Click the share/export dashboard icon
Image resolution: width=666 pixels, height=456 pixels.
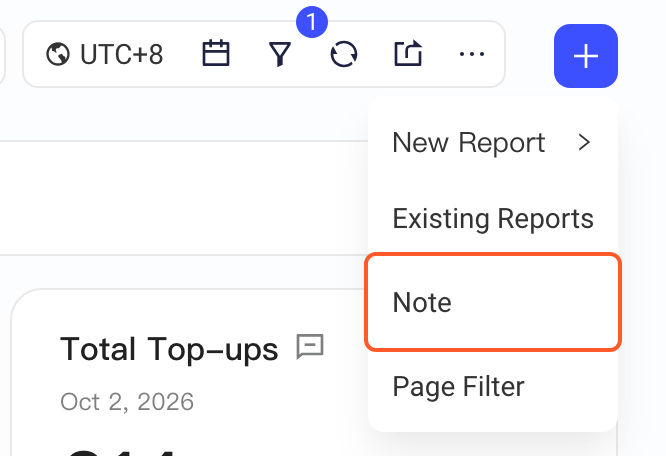click(408, 53)
